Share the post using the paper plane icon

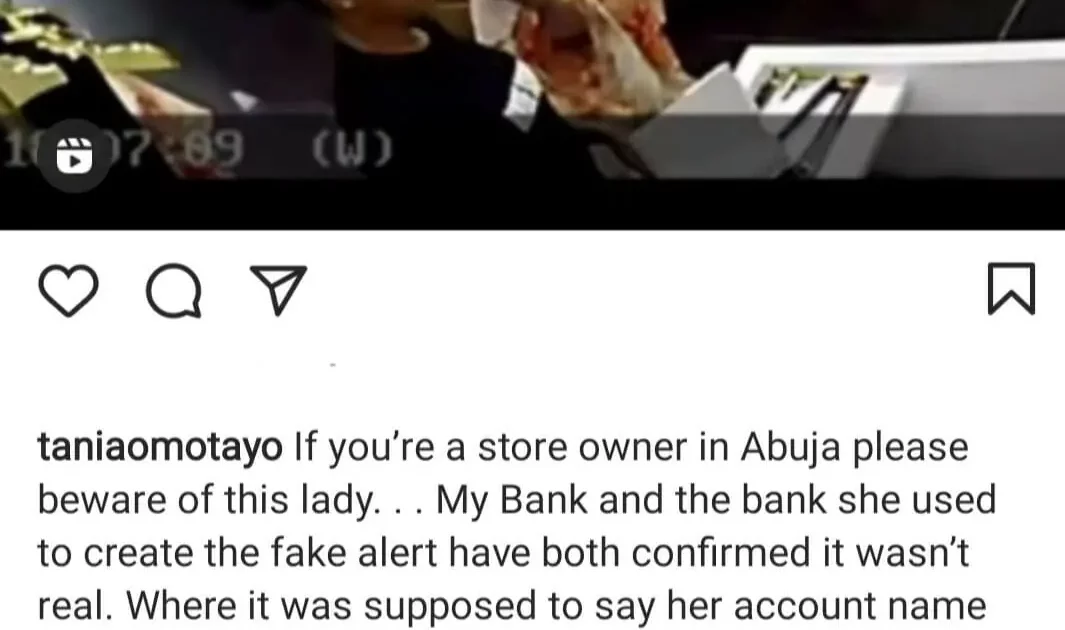click(x=278, y=291)
